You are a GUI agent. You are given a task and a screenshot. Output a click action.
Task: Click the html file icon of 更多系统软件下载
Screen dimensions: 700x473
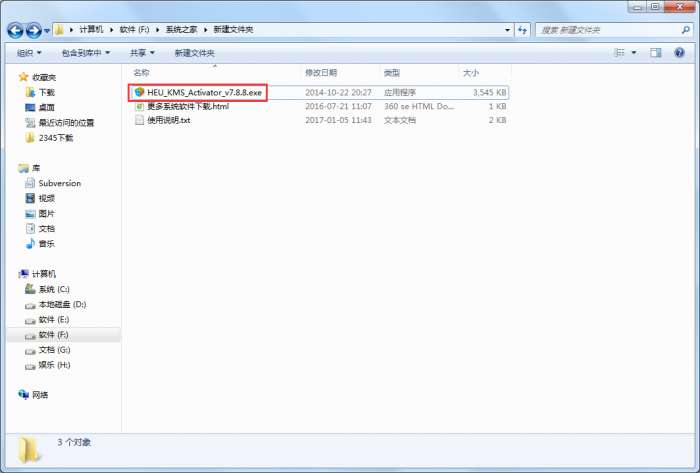(x=139, y=106)
